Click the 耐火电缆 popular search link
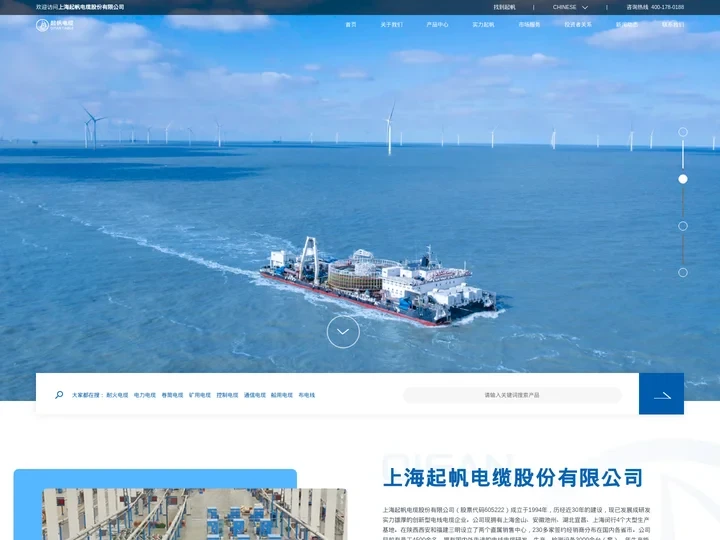Screen dimensions: 720x540 [x=117, y=395]
